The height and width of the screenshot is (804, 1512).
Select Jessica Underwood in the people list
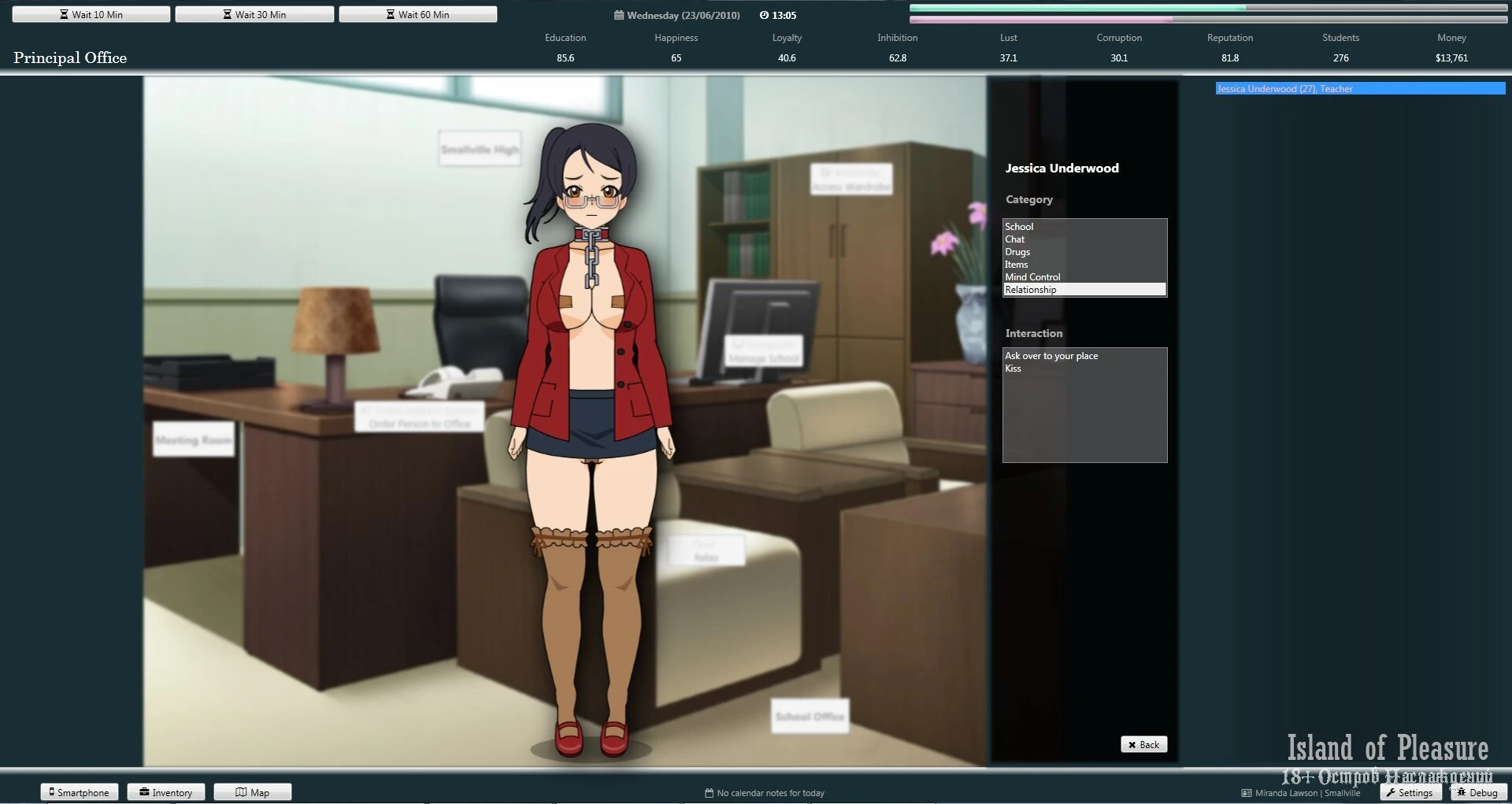pyautogui.click(x=1359, y=89)
